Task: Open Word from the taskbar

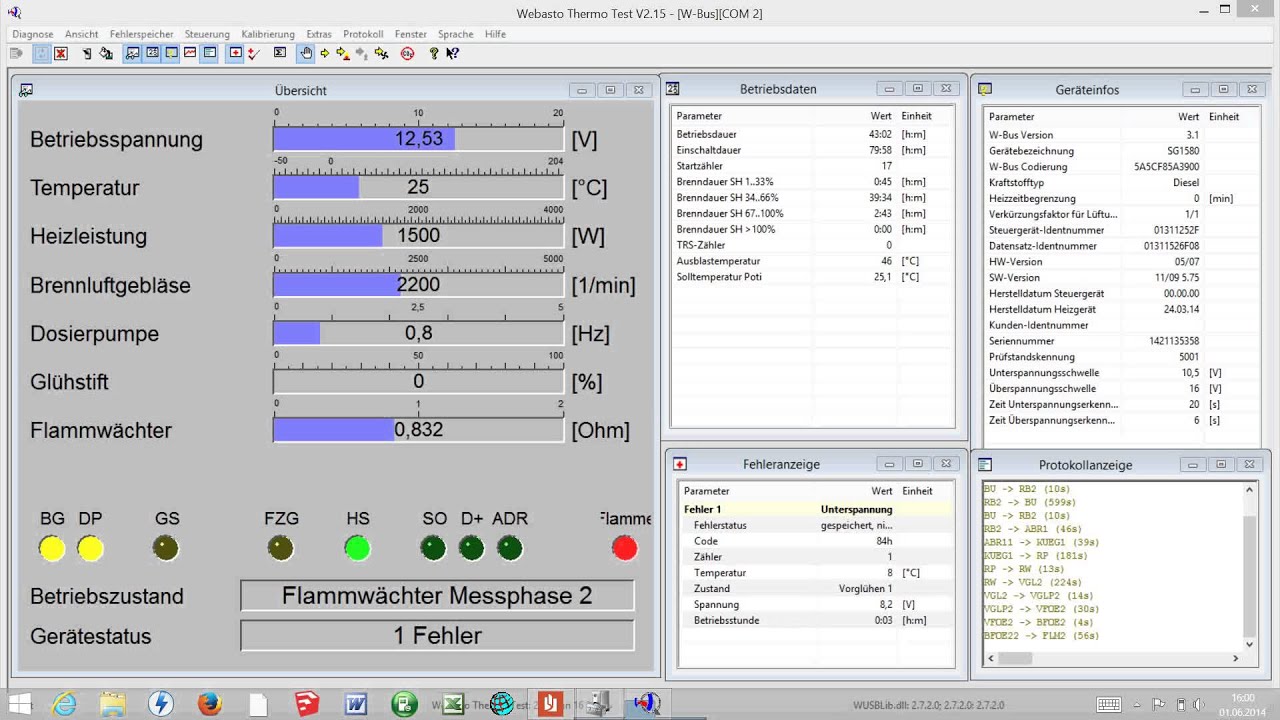Action: pyautogui.click(x=356, y=703)
